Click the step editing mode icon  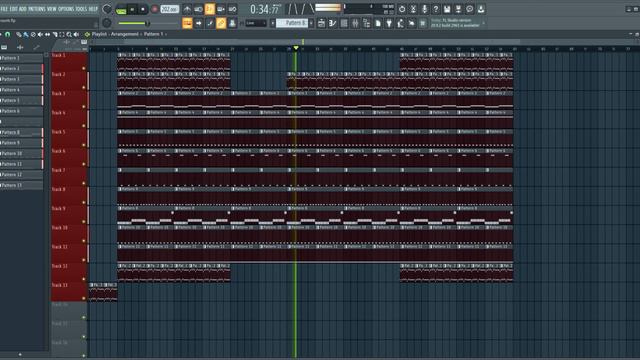click(210, 23)
